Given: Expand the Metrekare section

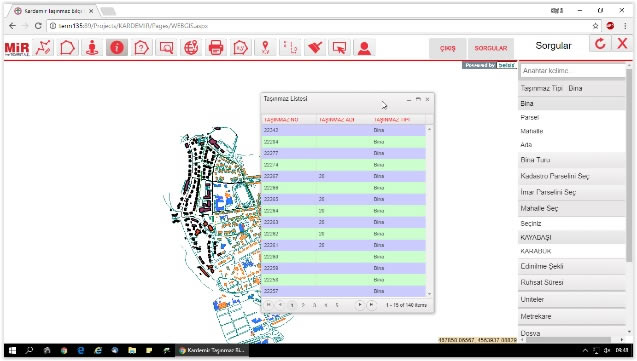Looking at the screenshot, I should [x=572, y=316].
